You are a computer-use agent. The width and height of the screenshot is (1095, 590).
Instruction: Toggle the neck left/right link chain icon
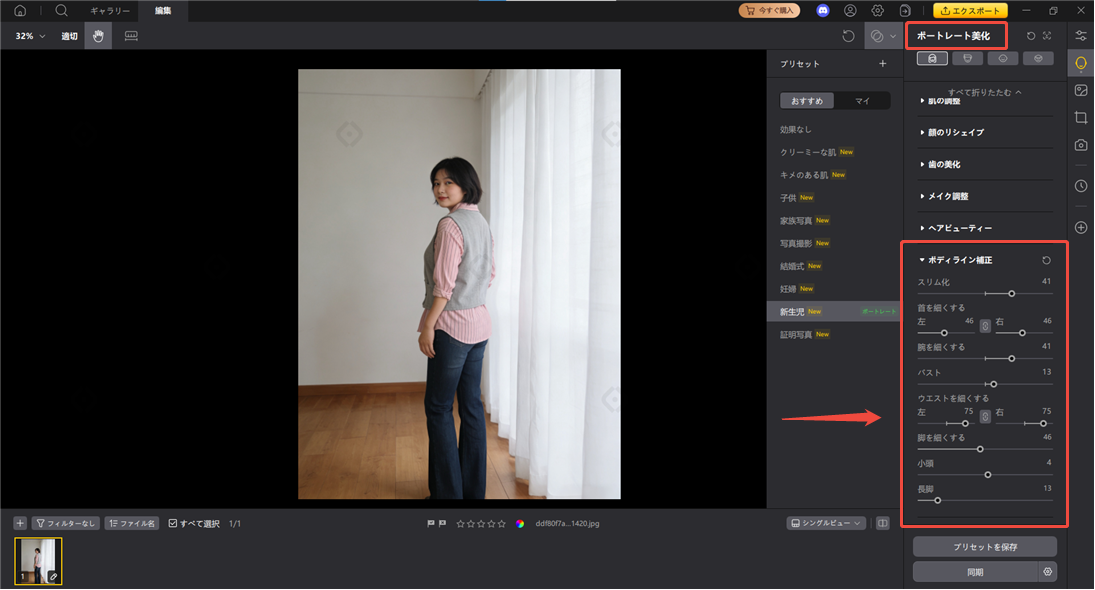pyautogui.click(x=985, y=324)
